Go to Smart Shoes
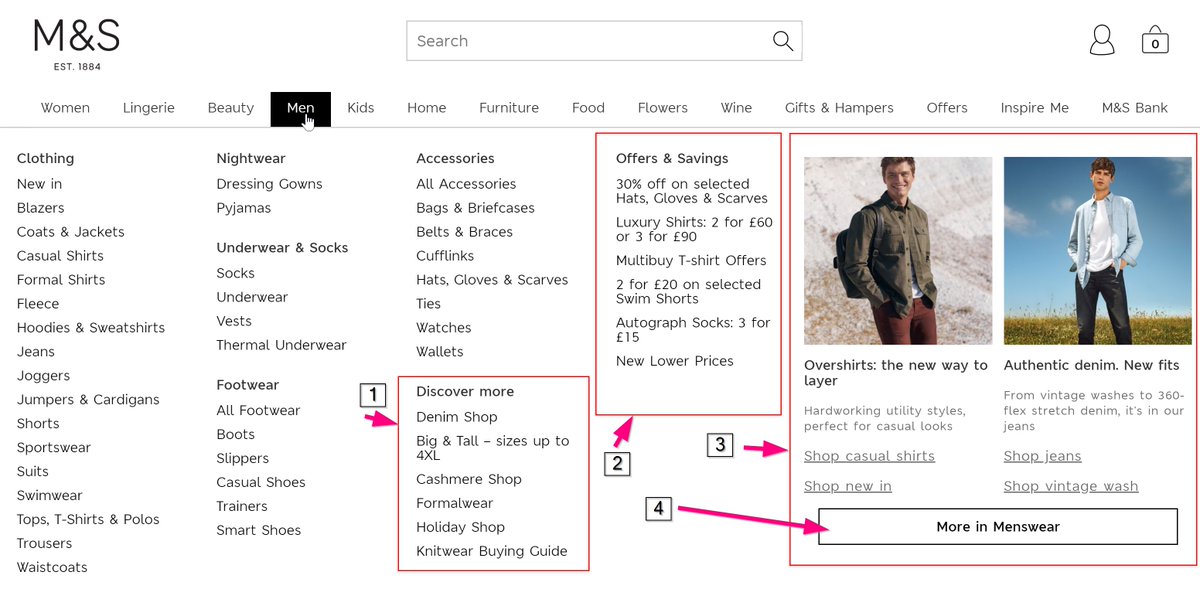Viewport: 1200px width, 589px height. click(x=259, y=530)
